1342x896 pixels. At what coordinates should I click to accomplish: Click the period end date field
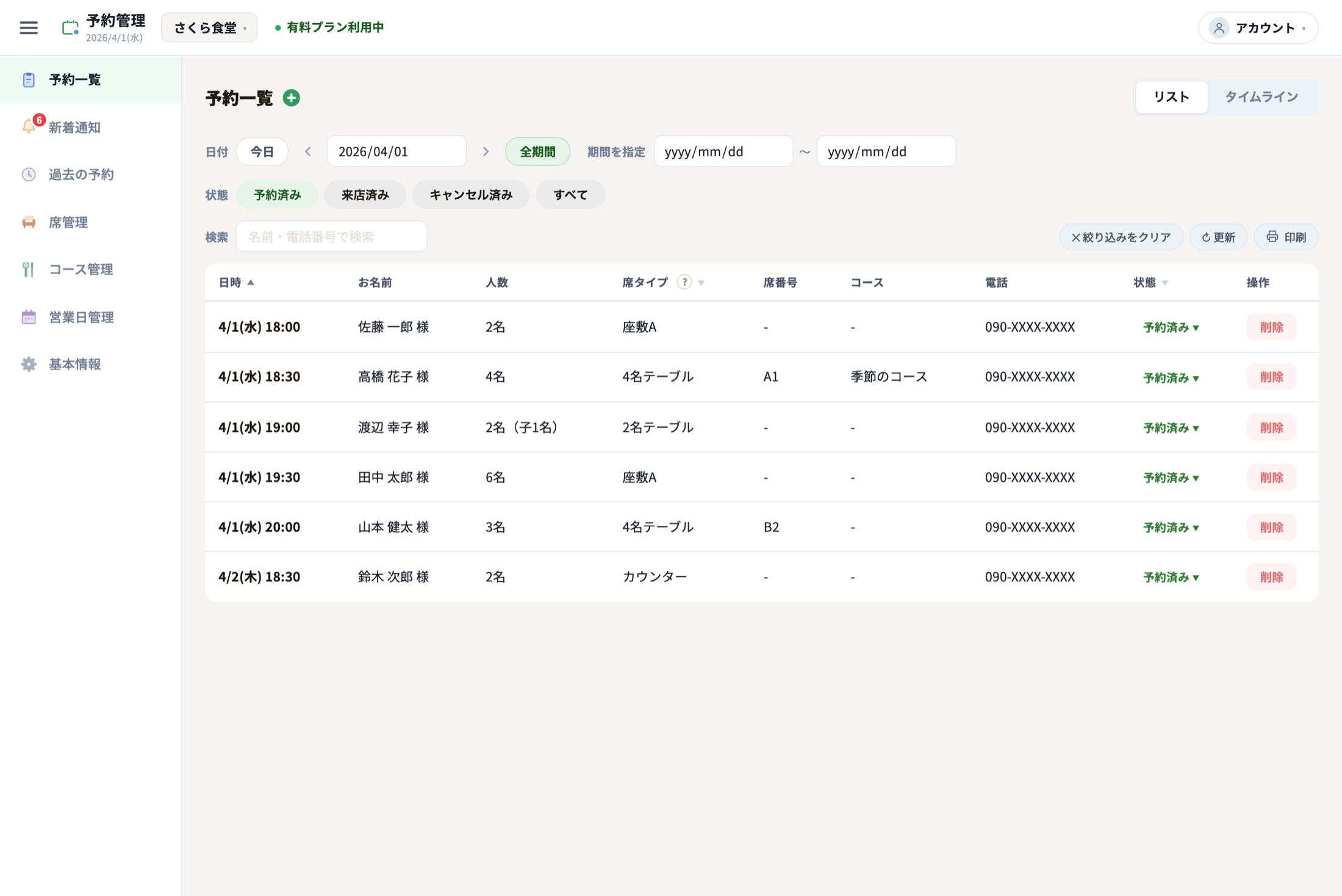point(886,151)
